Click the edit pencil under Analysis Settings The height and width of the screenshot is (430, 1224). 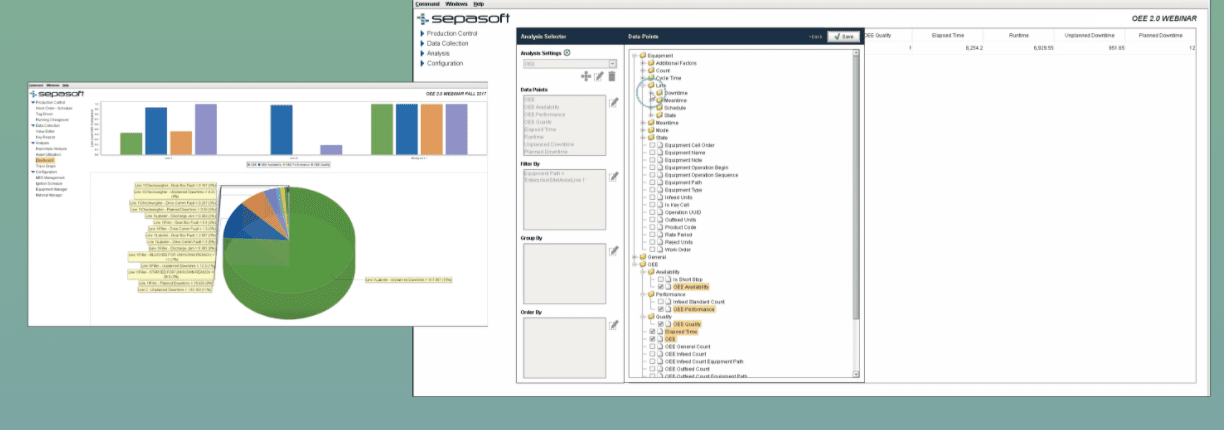(x=599, y=77)
